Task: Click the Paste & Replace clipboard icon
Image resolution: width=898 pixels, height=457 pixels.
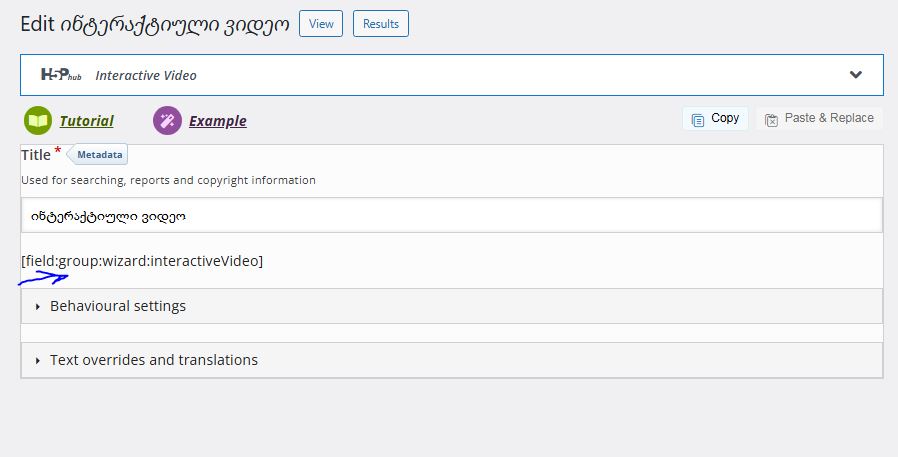Action: tap(771, 120)
